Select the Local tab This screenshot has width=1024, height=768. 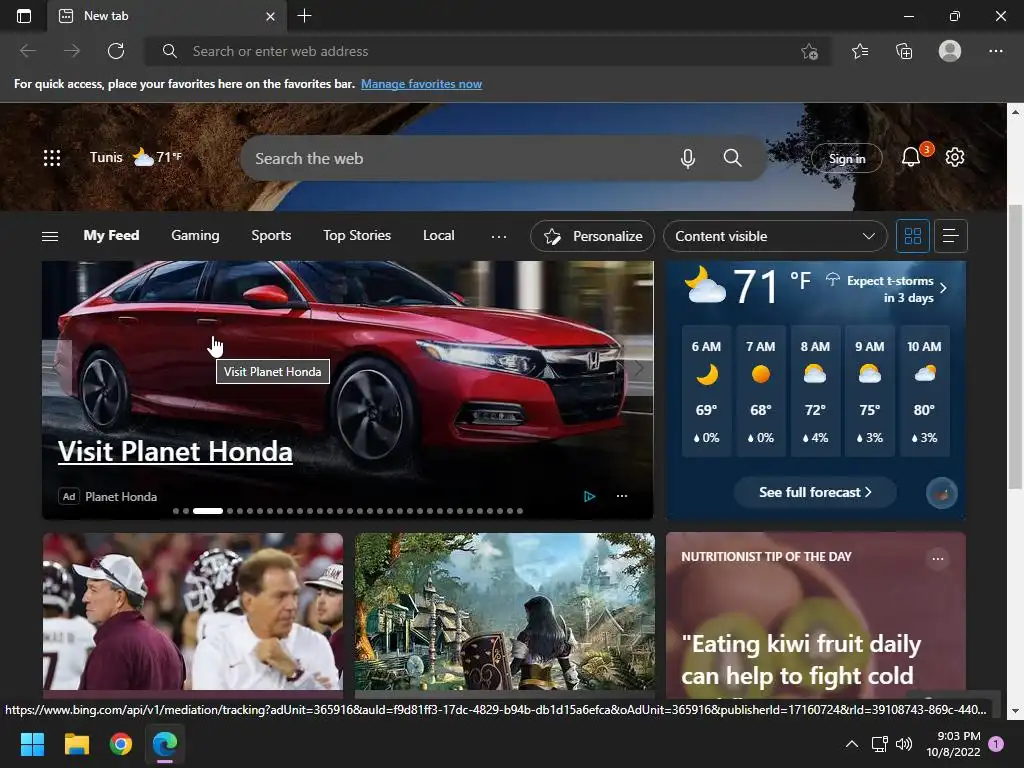pos(438,236)
